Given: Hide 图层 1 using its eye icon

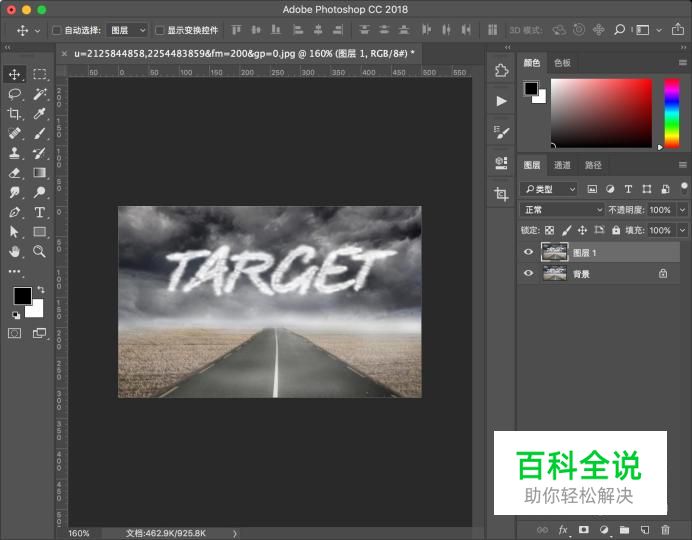Looking at the screenshot, I should [x=529, y=253].
